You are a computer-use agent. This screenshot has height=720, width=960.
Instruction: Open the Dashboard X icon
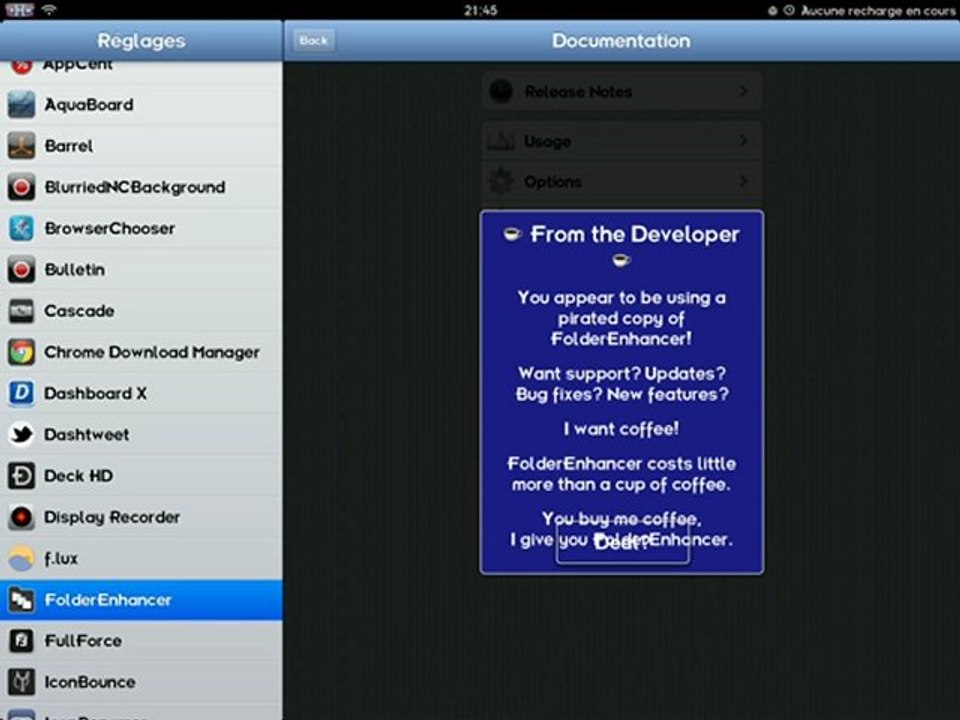pyautogui.click(x=21, y=393)
